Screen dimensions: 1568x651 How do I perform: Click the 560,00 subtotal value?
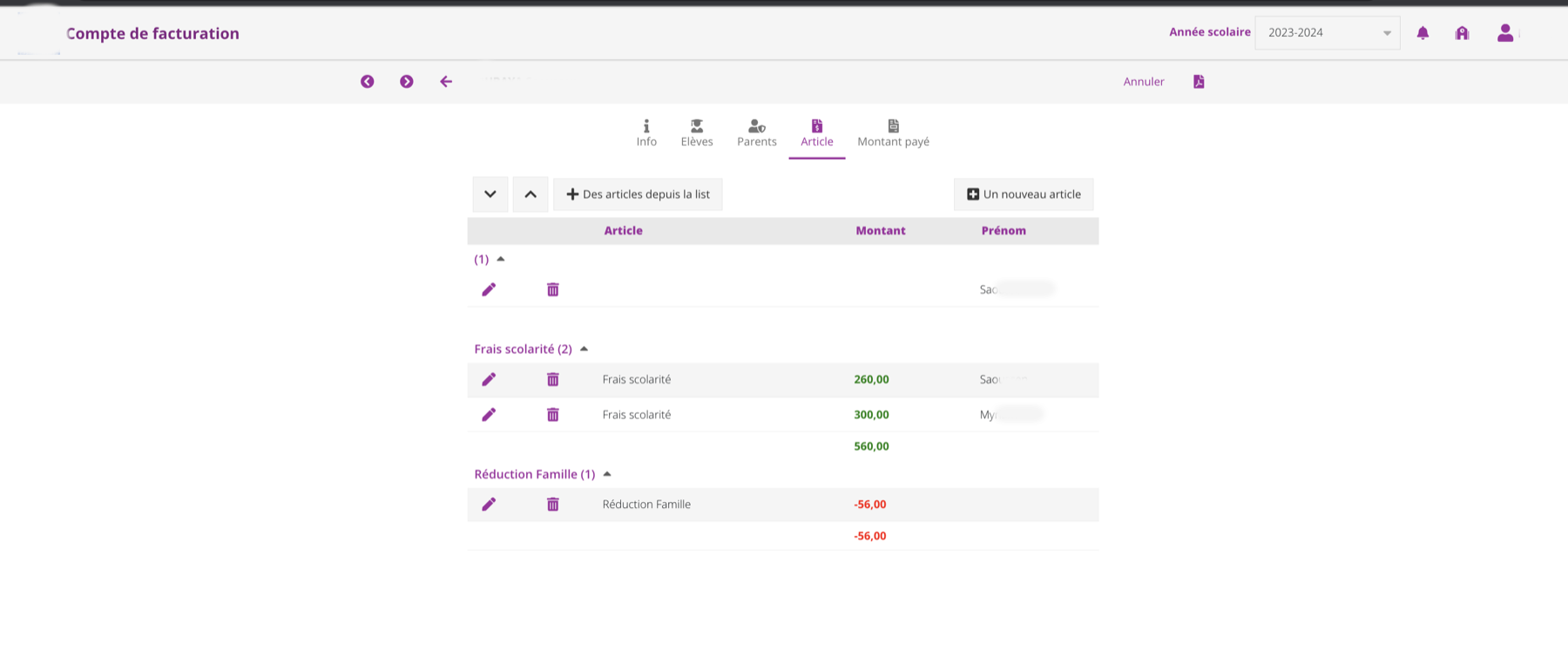pyautogui.click(x=872, y=446)
